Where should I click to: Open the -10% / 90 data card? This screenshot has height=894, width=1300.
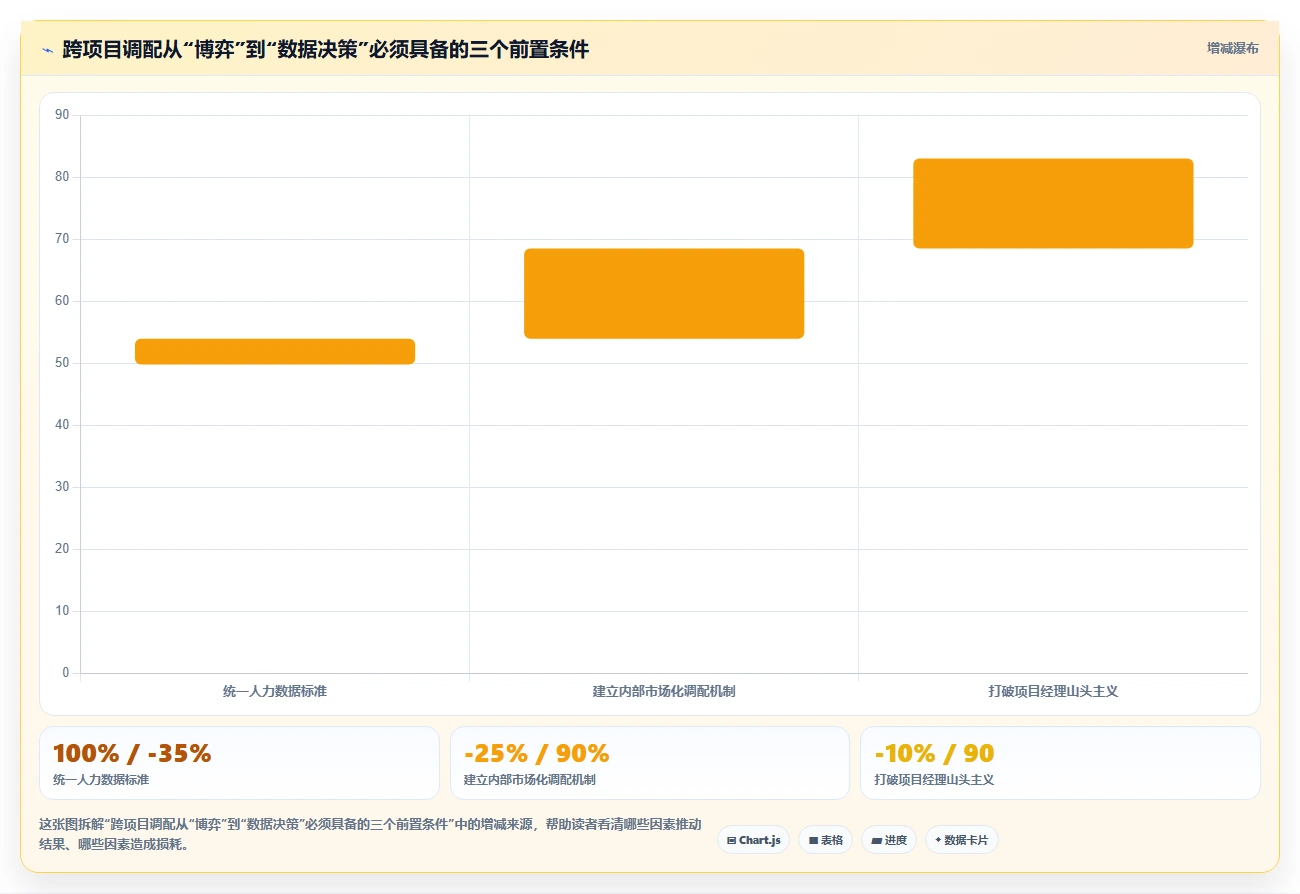click(x=1060, y=763)
